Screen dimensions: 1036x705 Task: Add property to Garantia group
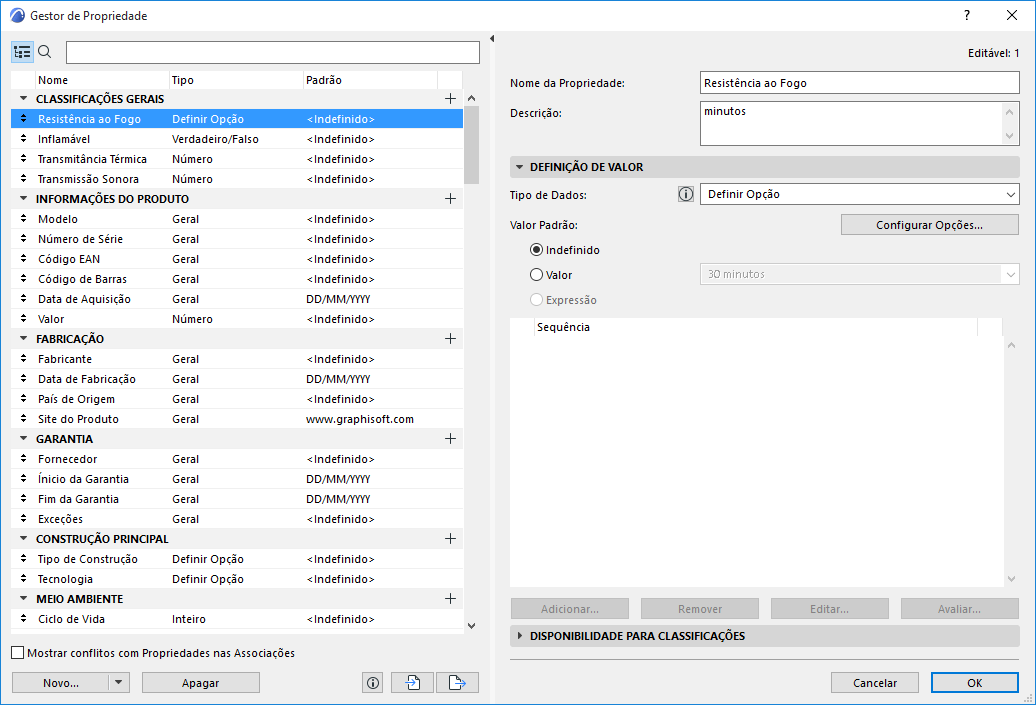click(x=451, y=439)
